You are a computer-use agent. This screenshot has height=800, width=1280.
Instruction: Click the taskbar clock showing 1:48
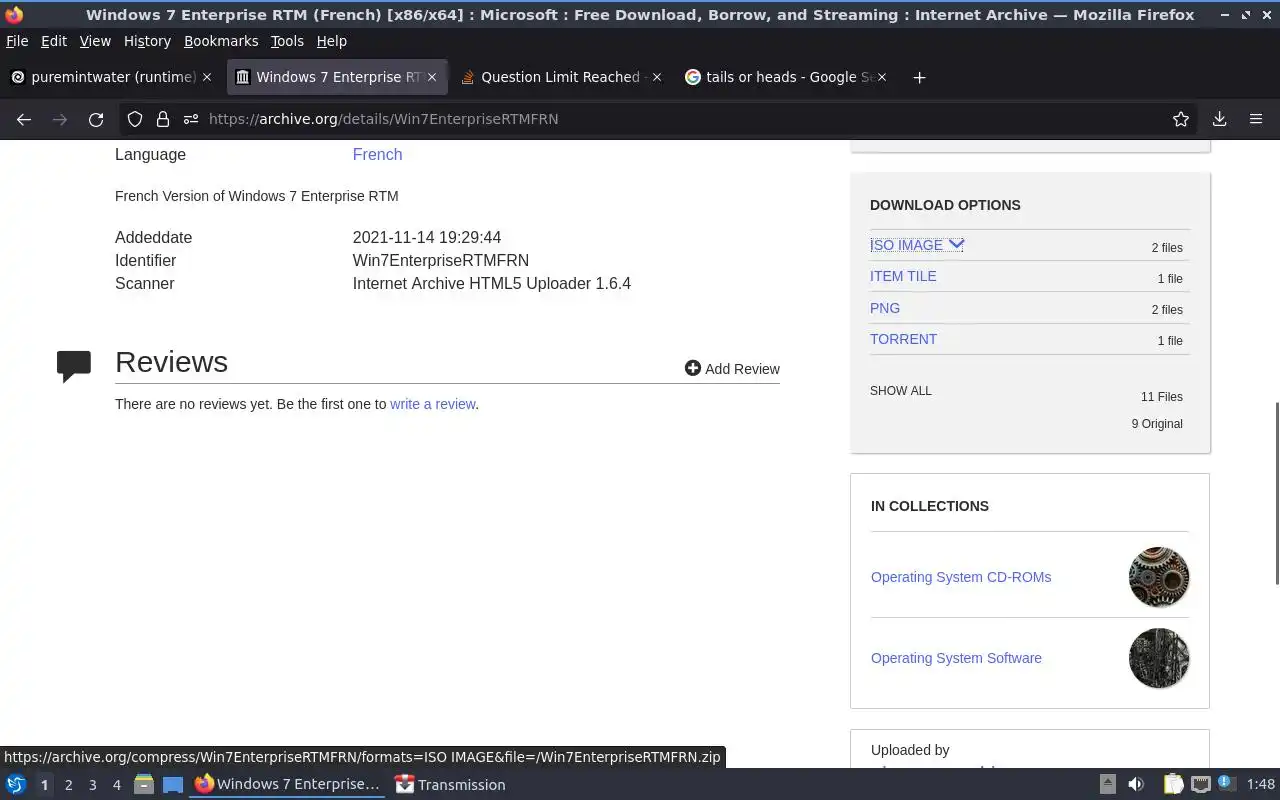(x=1261, y=785)
